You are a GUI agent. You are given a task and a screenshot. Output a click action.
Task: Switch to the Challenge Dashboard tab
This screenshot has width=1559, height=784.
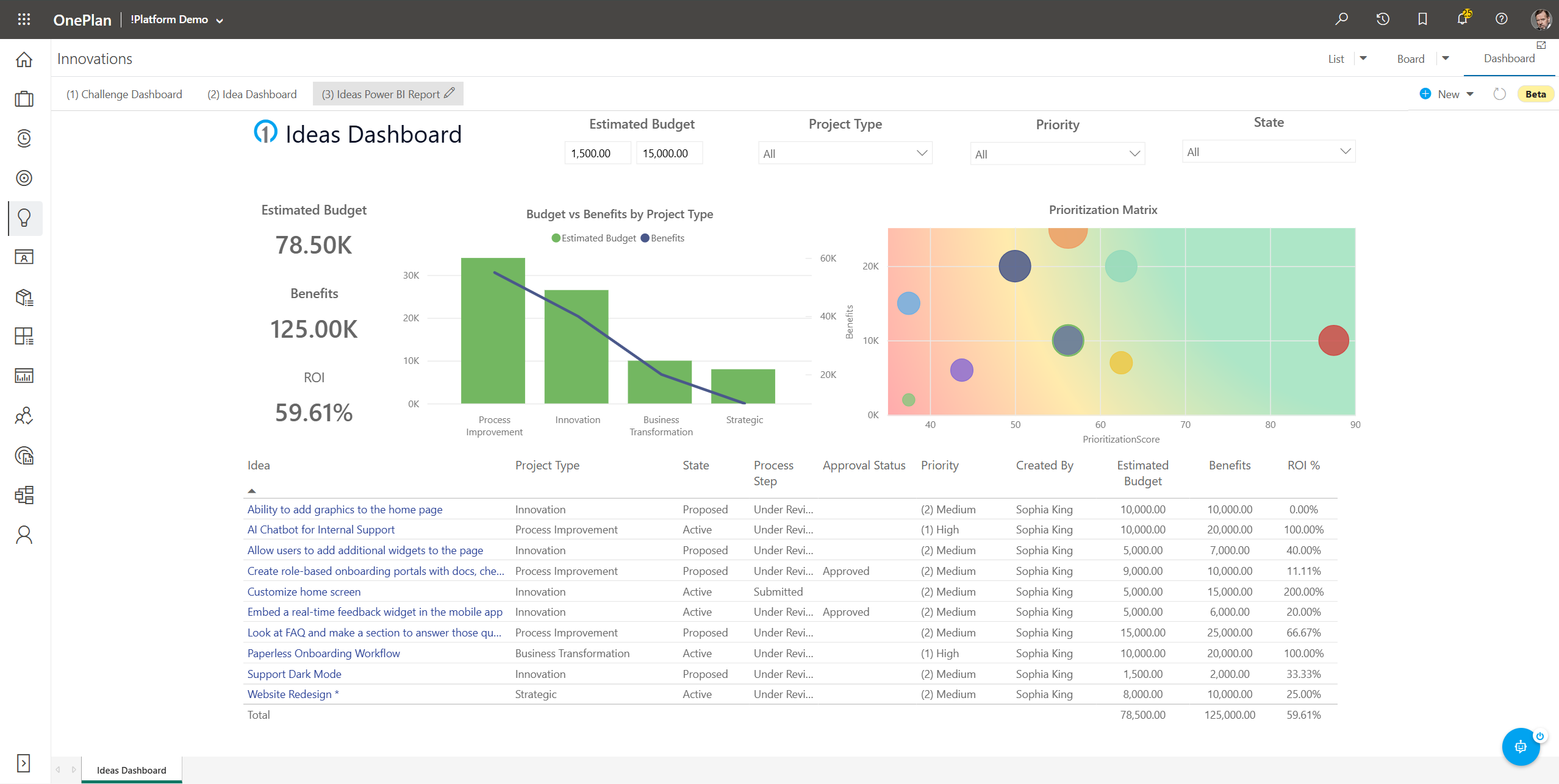124,94
